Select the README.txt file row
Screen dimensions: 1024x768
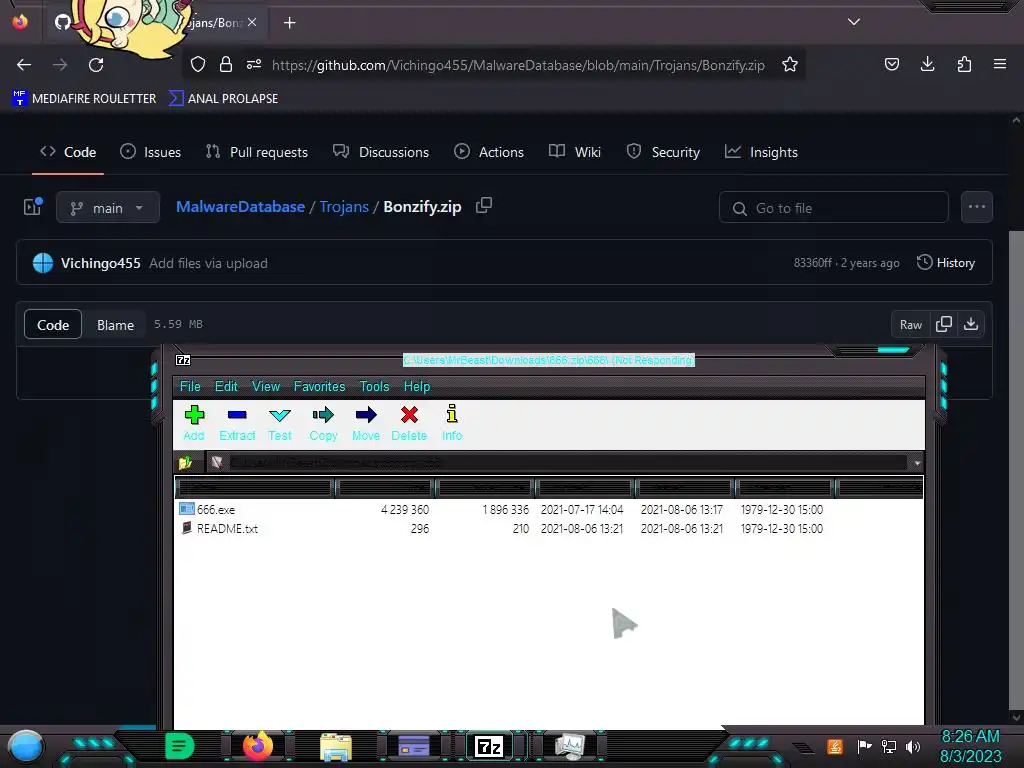pyautogui.click(x=549, y=528)
